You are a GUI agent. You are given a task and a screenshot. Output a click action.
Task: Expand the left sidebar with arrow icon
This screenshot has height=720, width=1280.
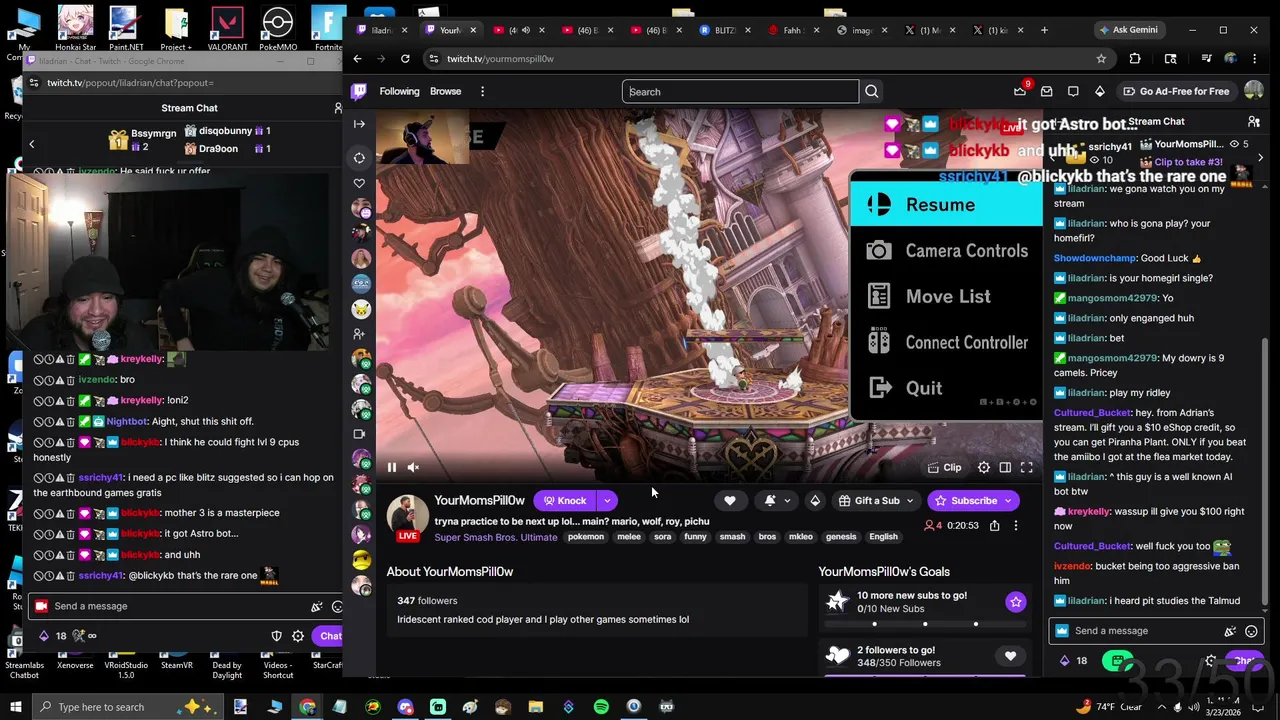pos(359,124)
